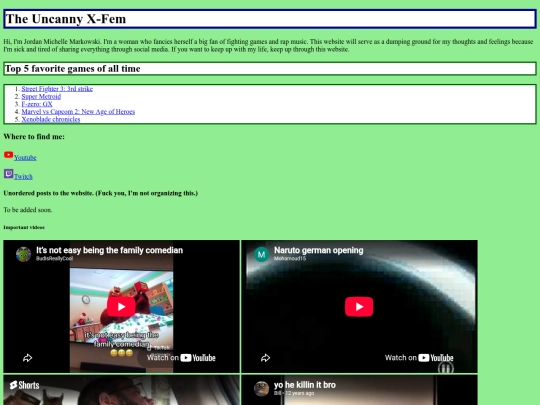Click the 'To be added soon.' text
Viewport: 540px width, 405px height.
pyautogui.click(x=28, y=210)
